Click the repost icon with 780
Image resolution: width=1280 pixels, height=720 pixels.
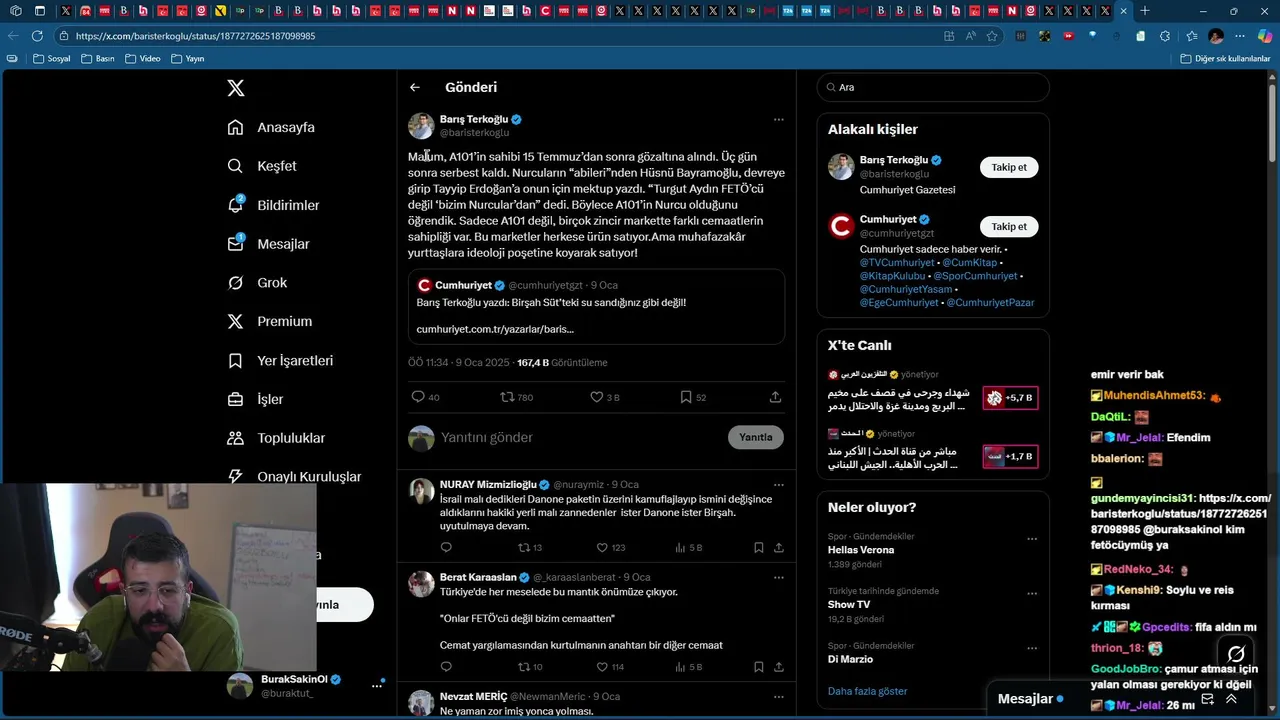tap(507, 397)
